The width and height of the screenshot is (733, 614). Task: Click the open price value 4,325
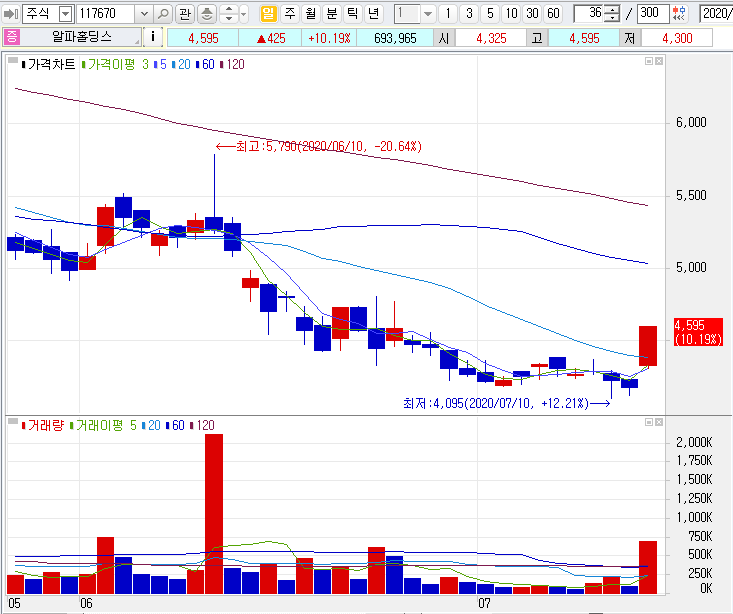point(491,38)
